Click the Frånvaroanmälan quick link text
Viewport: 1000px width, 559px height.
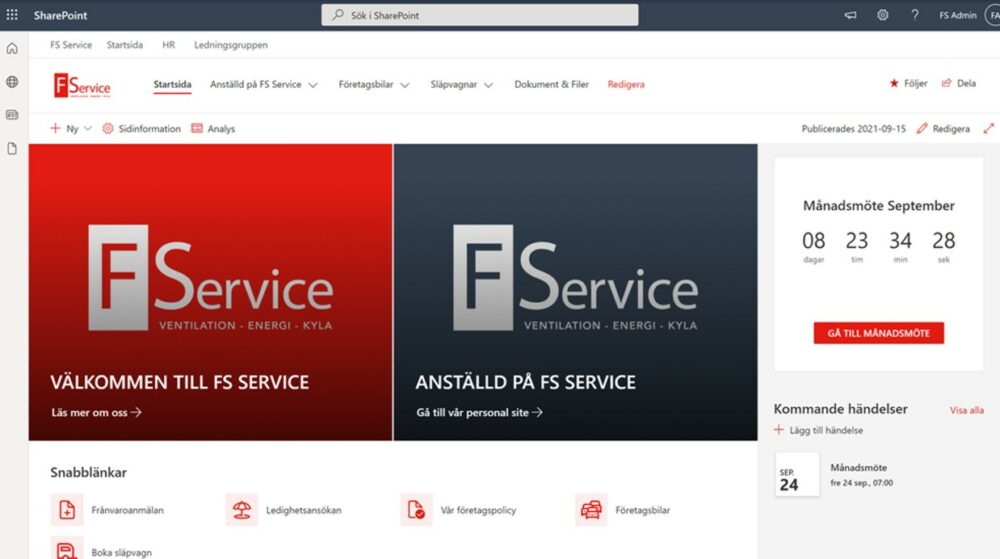128,510
